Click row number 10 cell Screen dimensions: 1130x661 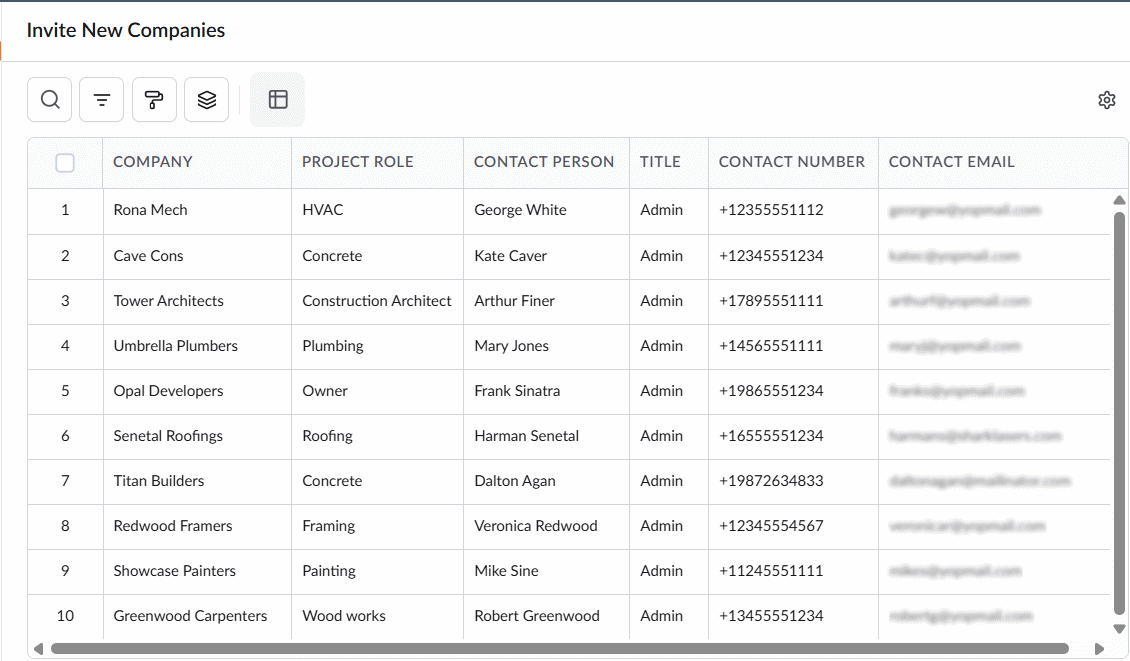(x=65, y=616)
